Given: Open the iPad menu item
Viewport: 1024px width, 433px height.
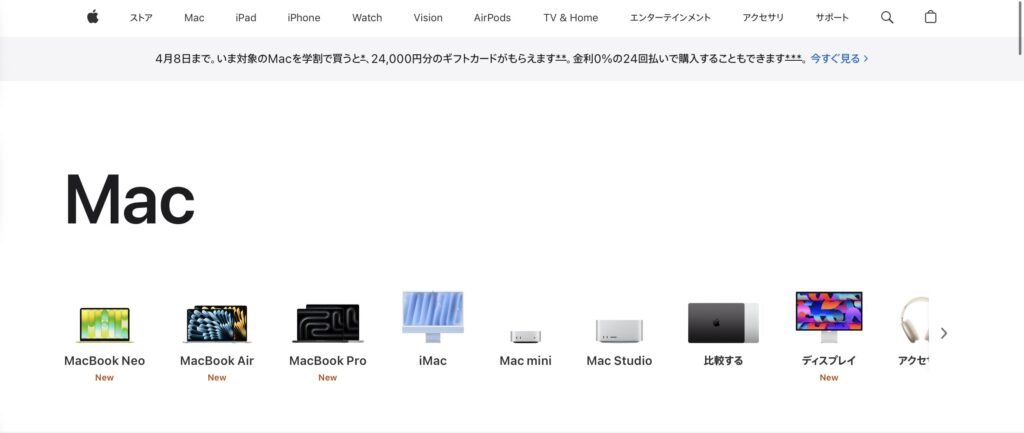Looking at the screenshot, I should (x=246, y=18).
